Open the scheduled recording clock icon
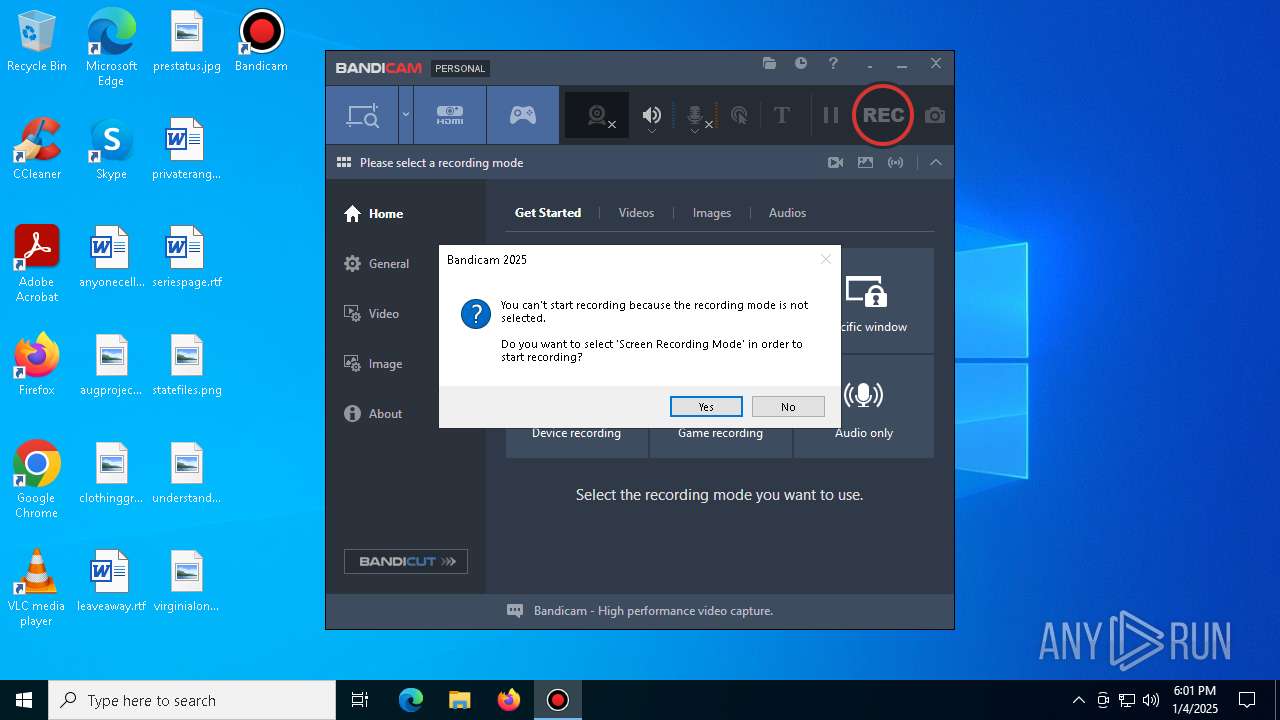The image size is (1280, 720). pos(801,63)
